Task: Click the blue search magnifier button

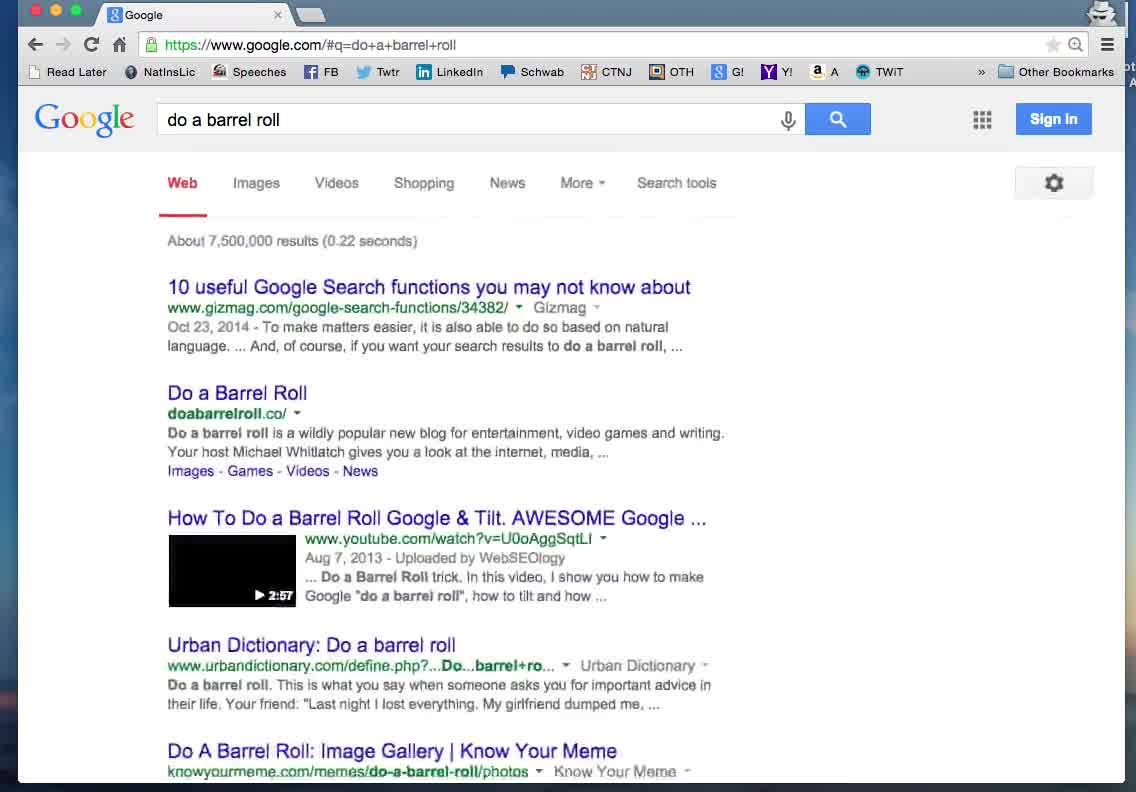Action: click(838, 119)
